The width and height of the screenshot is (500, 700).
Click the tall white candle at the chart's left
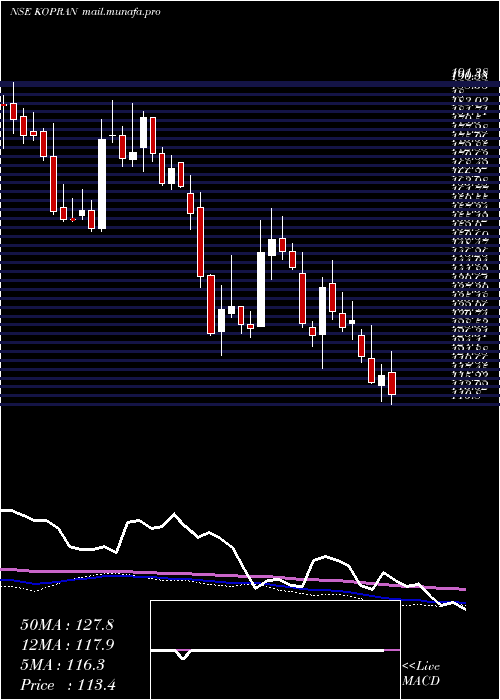[x=102, y=184]
